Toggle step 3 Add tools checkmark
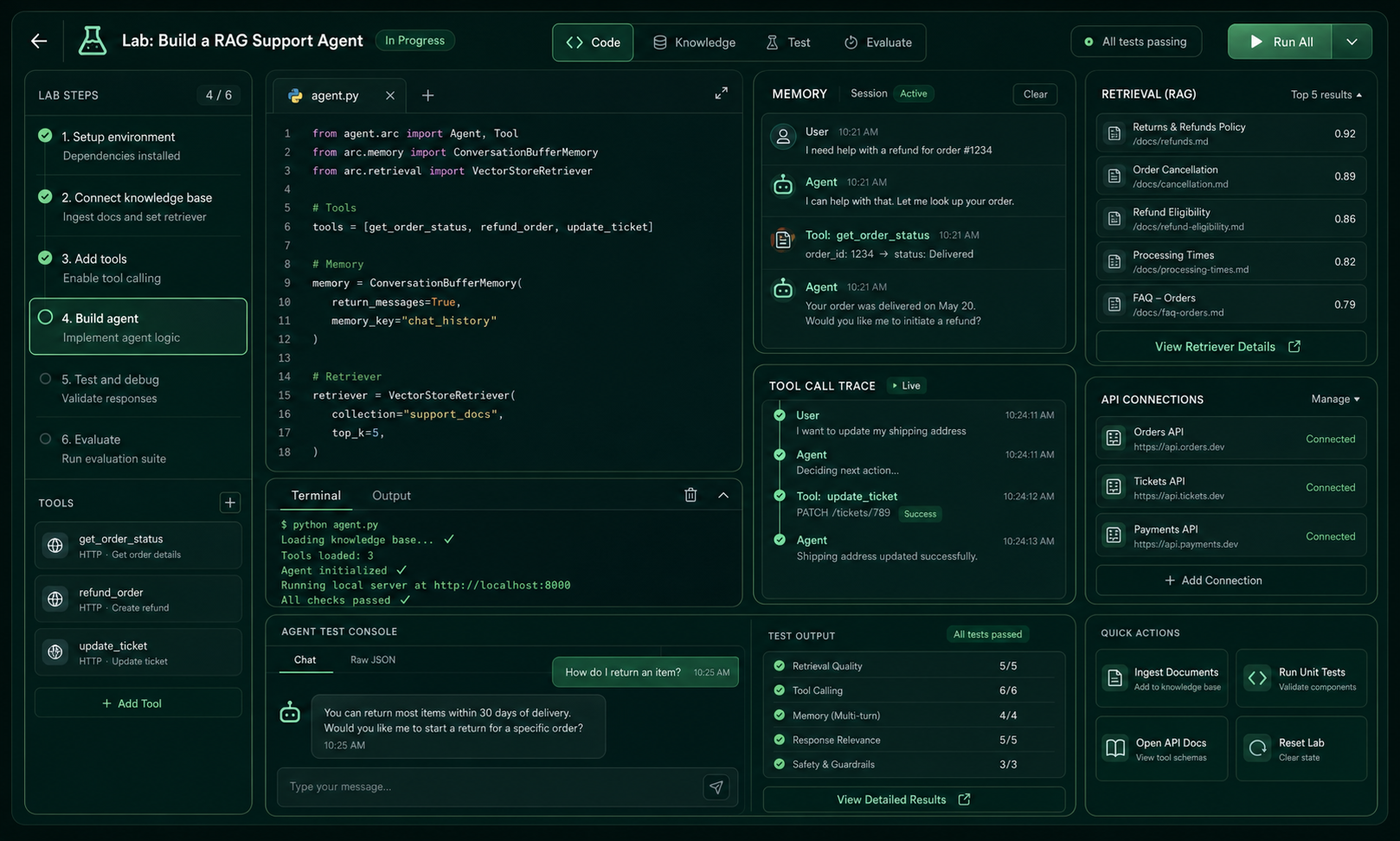The width and height of the screenshot is (1400, 841). coord(45,257)
